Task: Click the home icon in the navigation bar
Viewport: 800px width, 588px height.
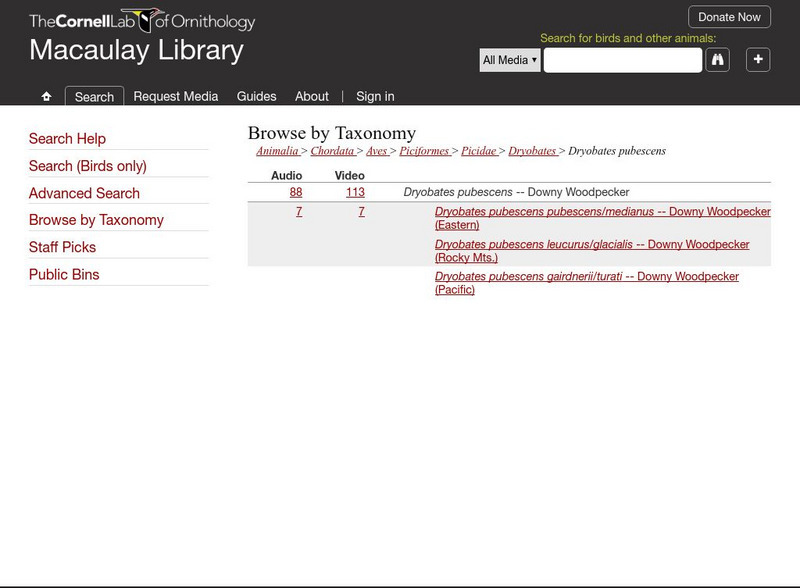Action: click(46, 96)
